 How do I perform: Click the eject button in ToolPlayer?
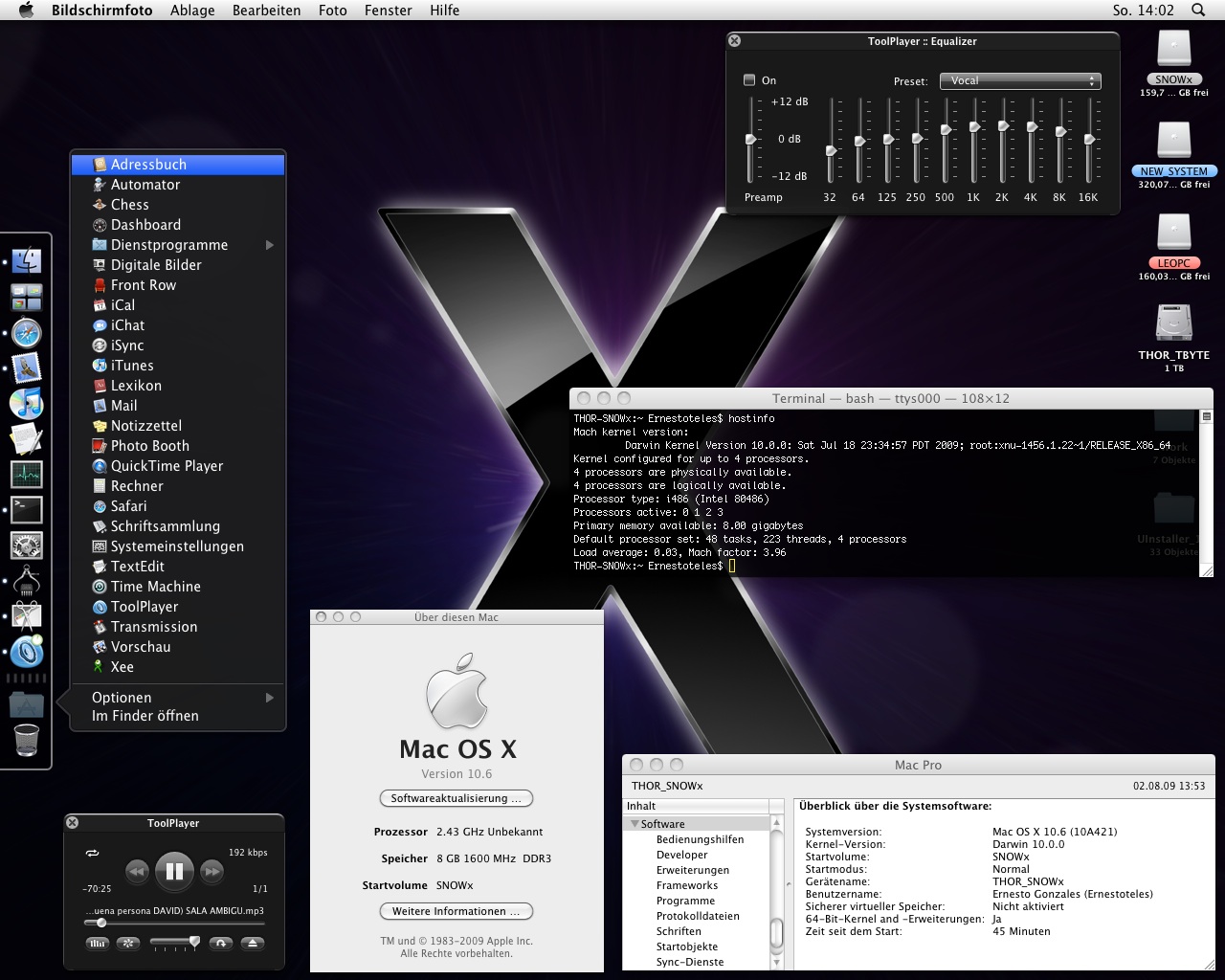coord(253,943)
